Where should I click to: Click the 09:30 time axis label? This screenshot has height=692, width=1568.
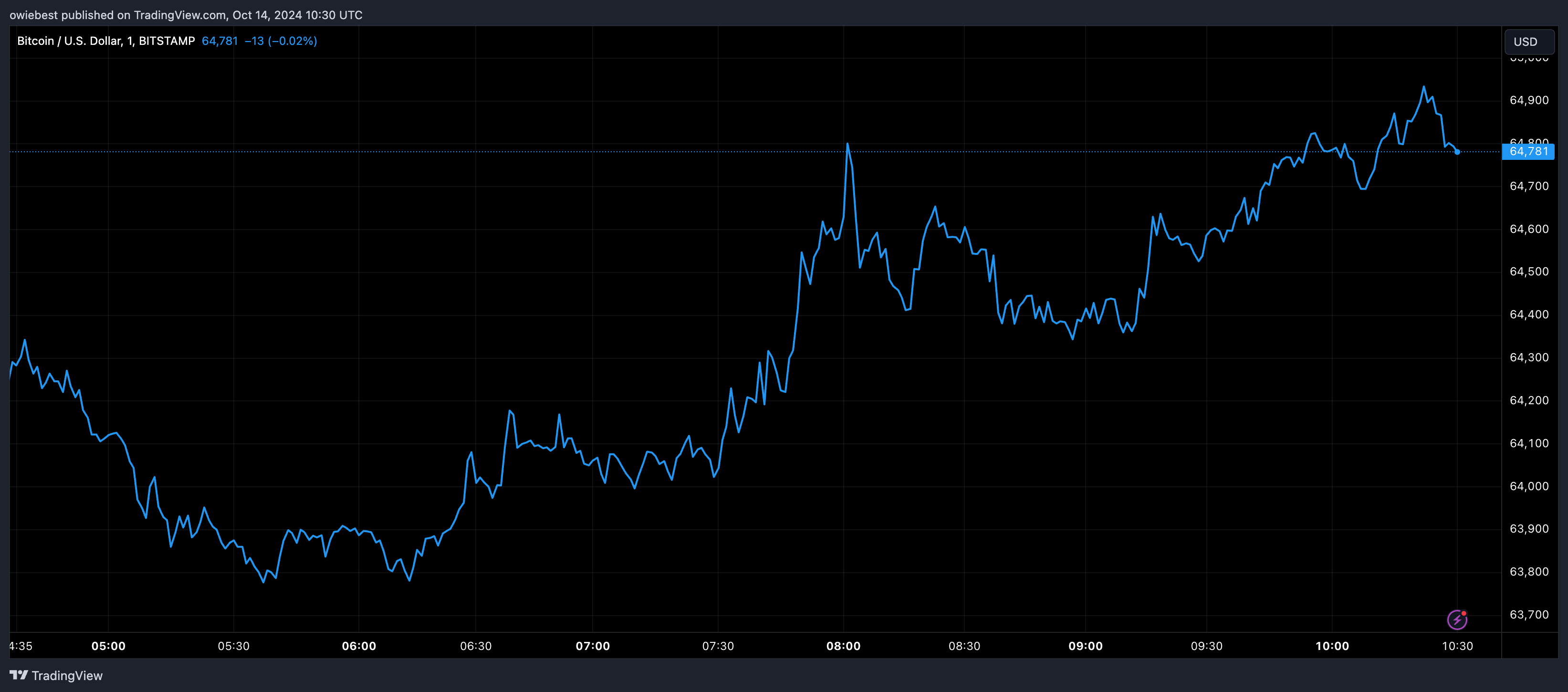pyautogui.click(x=1207, y=646)
